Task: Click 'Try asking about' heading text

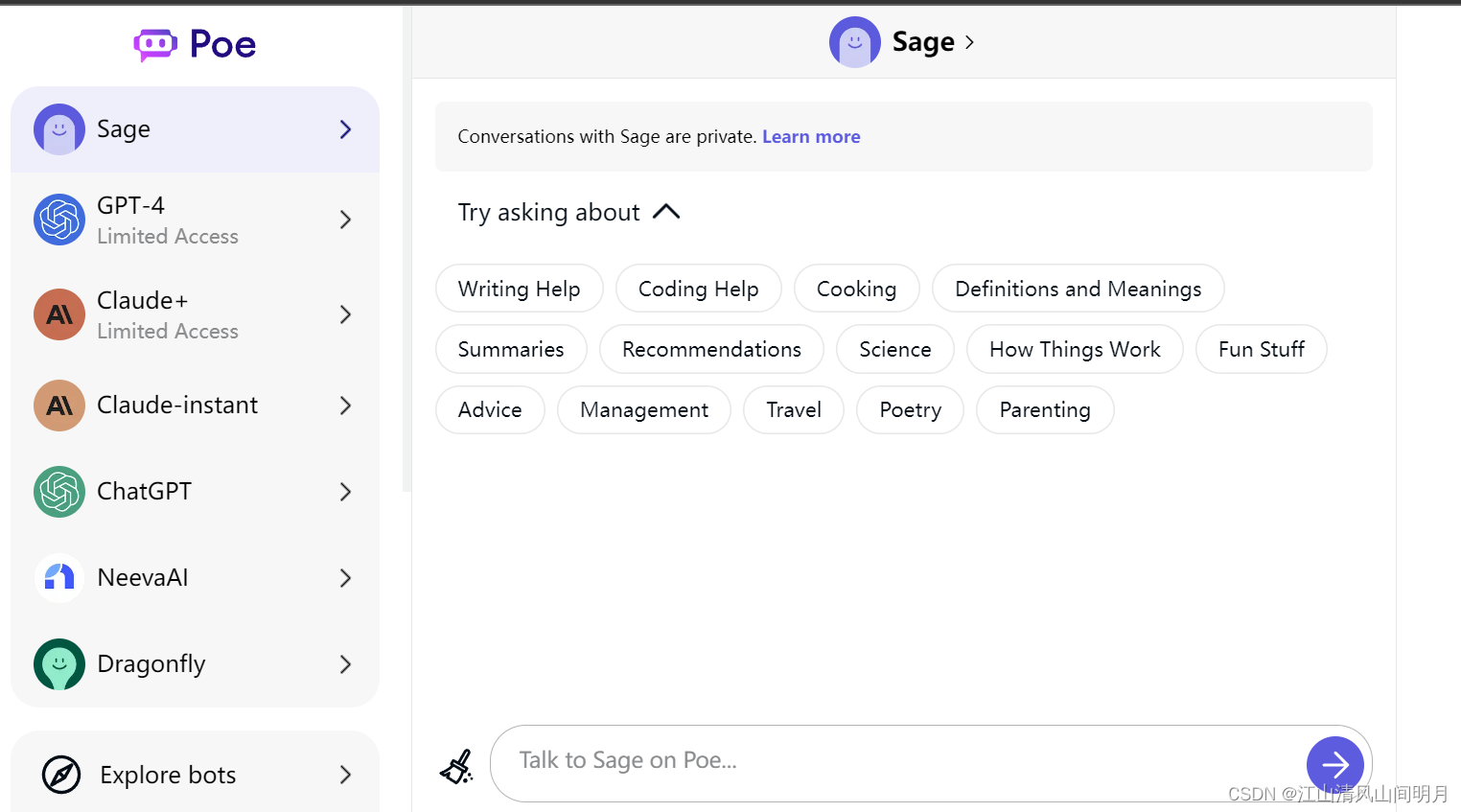Action: coord(548,212)
